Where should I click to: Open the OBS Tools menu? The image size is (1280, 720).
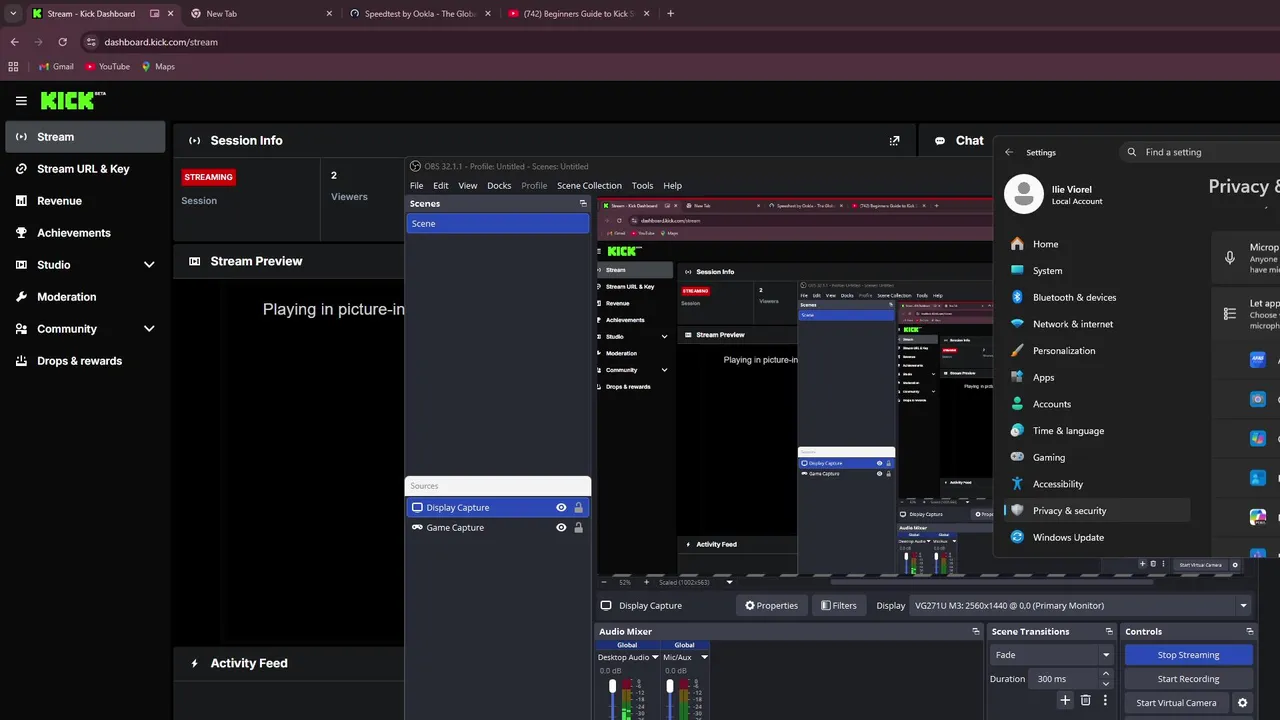pos(642,185)
